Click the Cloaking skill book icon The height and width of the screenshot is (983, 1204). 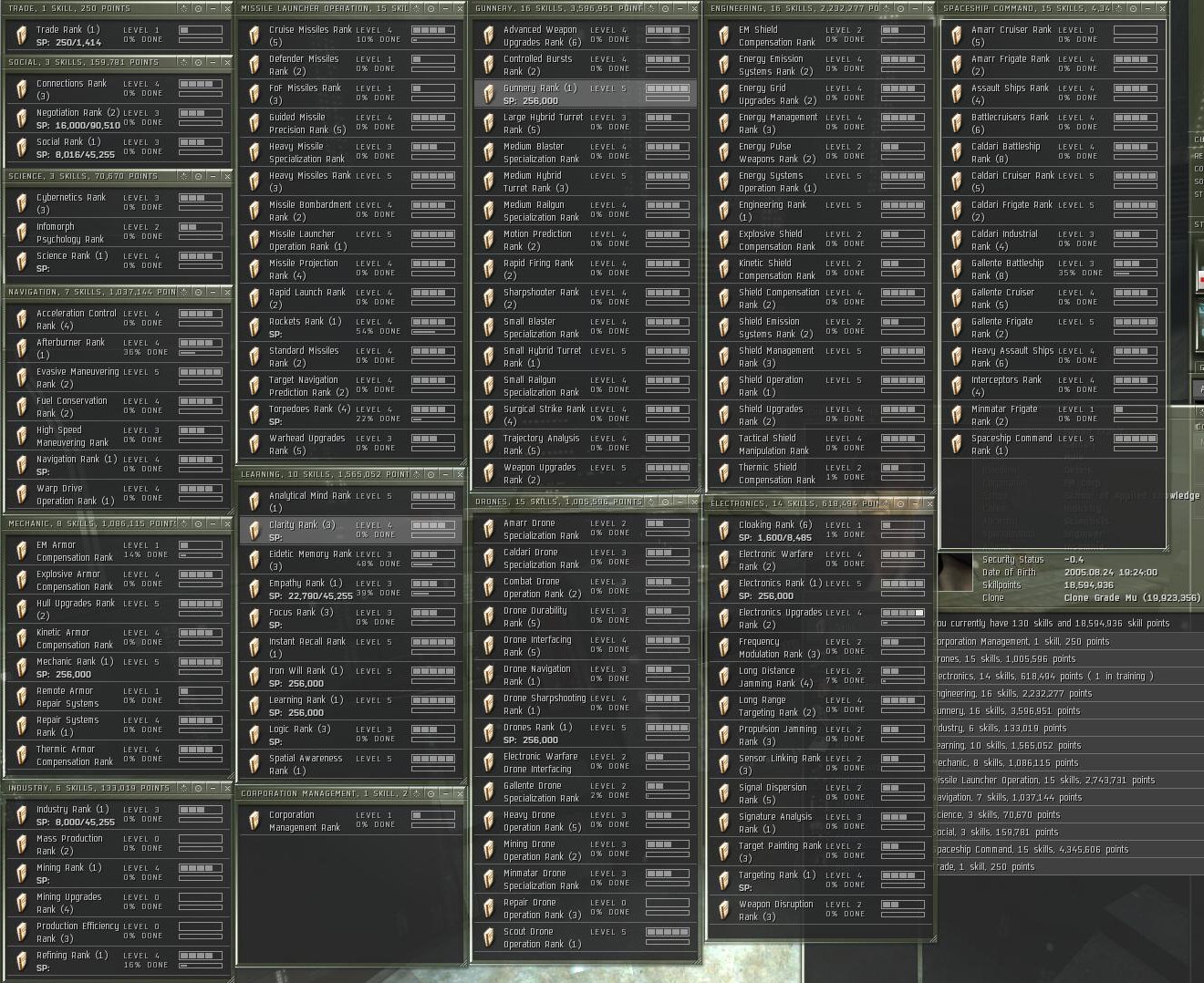725,531
